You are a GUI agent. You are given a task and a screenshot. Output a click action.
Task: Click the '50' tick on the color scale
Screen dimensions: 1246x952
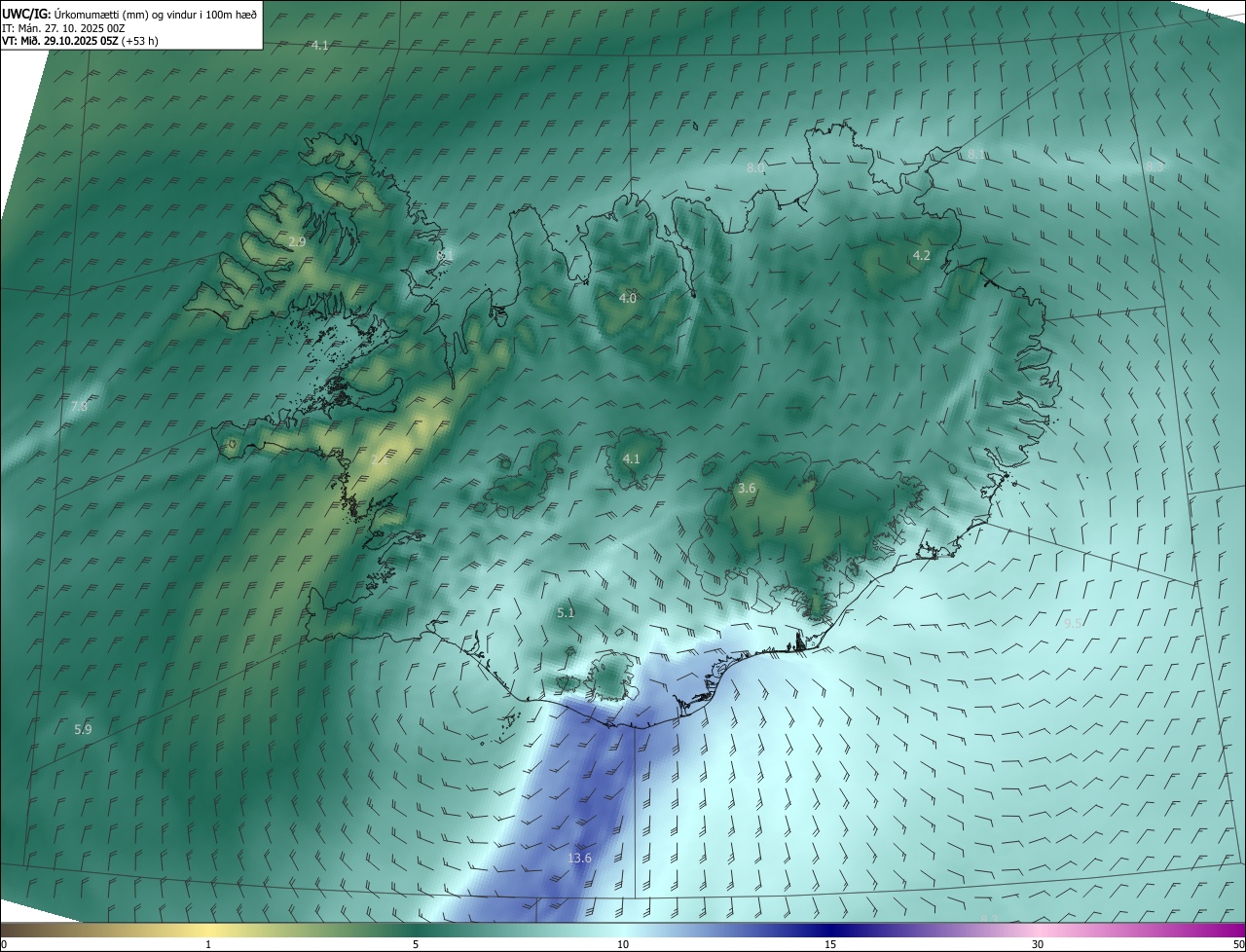click(1238, 944)
